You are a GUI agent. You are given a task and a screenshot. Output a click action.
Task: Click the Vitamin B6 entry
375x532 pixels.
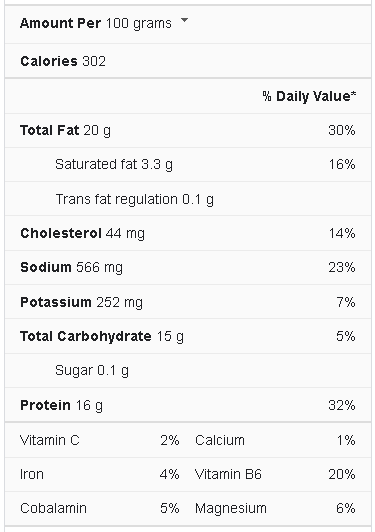point(275,474)
